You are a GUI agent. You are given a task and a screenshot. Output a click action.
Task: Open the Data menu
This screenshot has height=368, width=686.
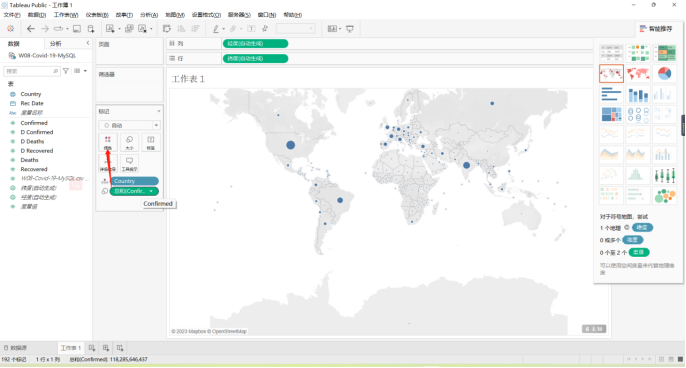[37, 15]
